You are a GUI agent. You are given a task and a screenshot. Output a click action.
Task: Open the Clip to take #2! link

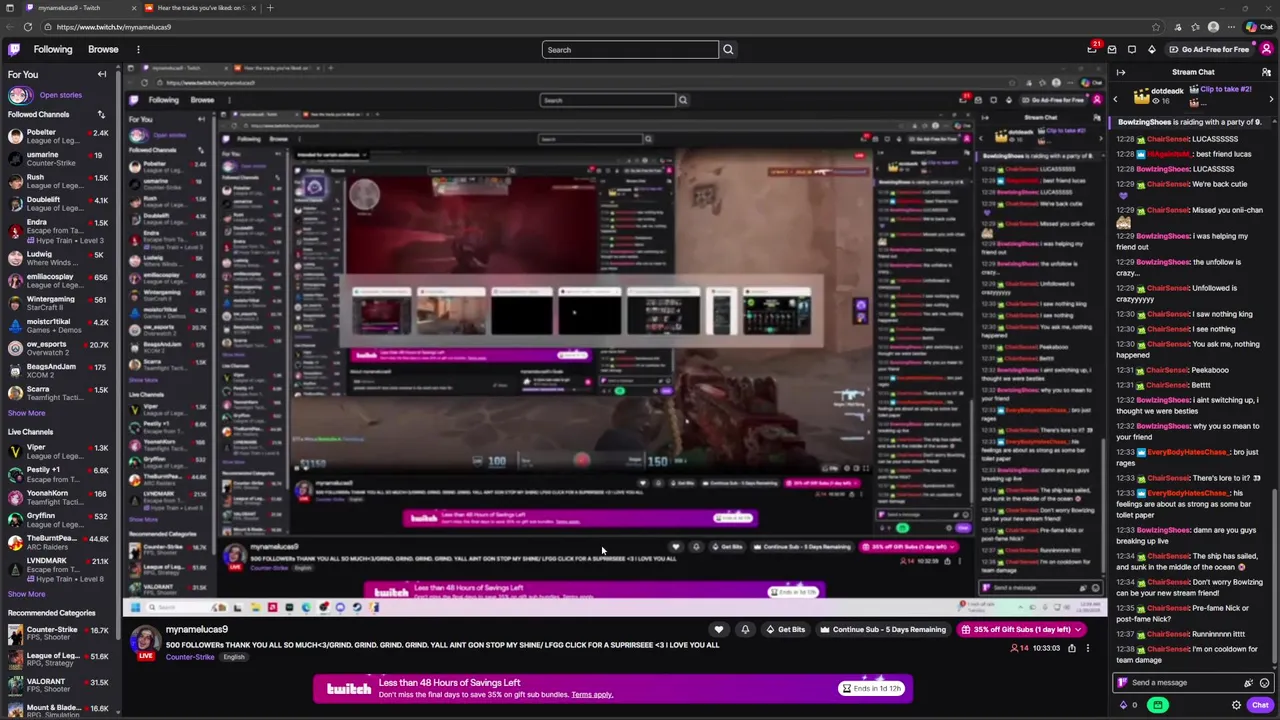coord(1225,89)
